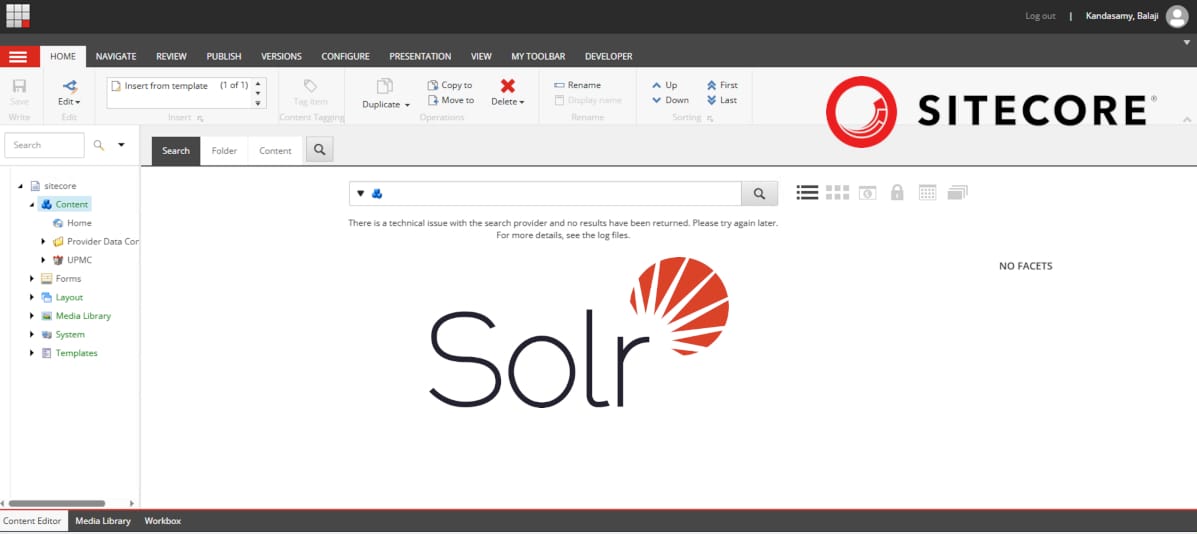
Task: Open the PRESENTATION ribbon tab
Action: click(420, 56)
